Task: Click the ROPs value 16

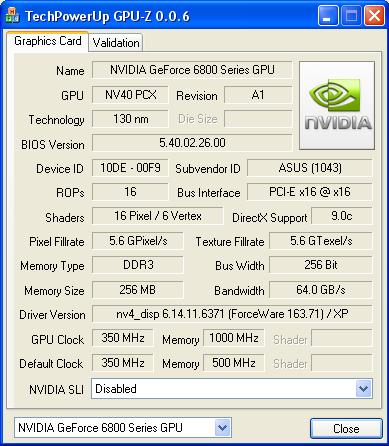Action: 130,192
